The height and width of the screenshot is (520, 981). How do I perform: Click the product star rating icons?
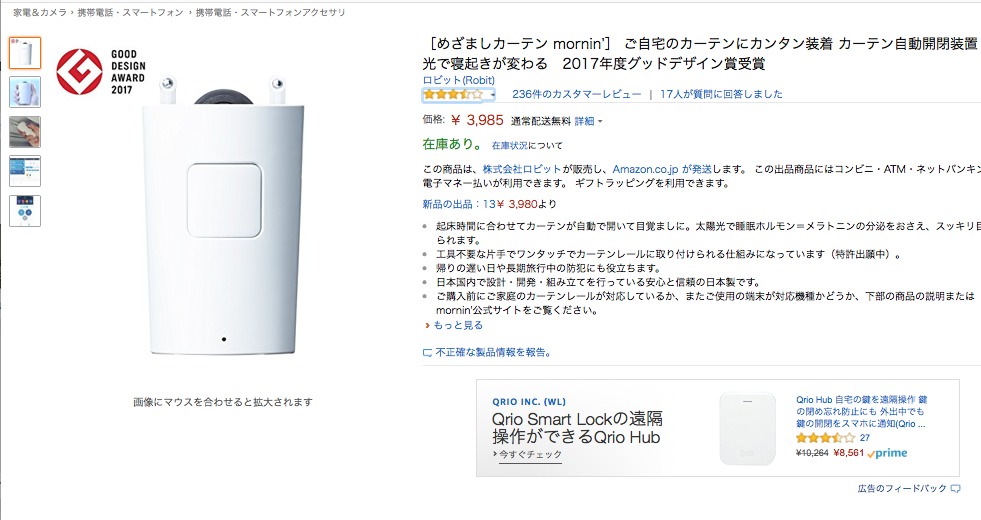tap(452, 94)
